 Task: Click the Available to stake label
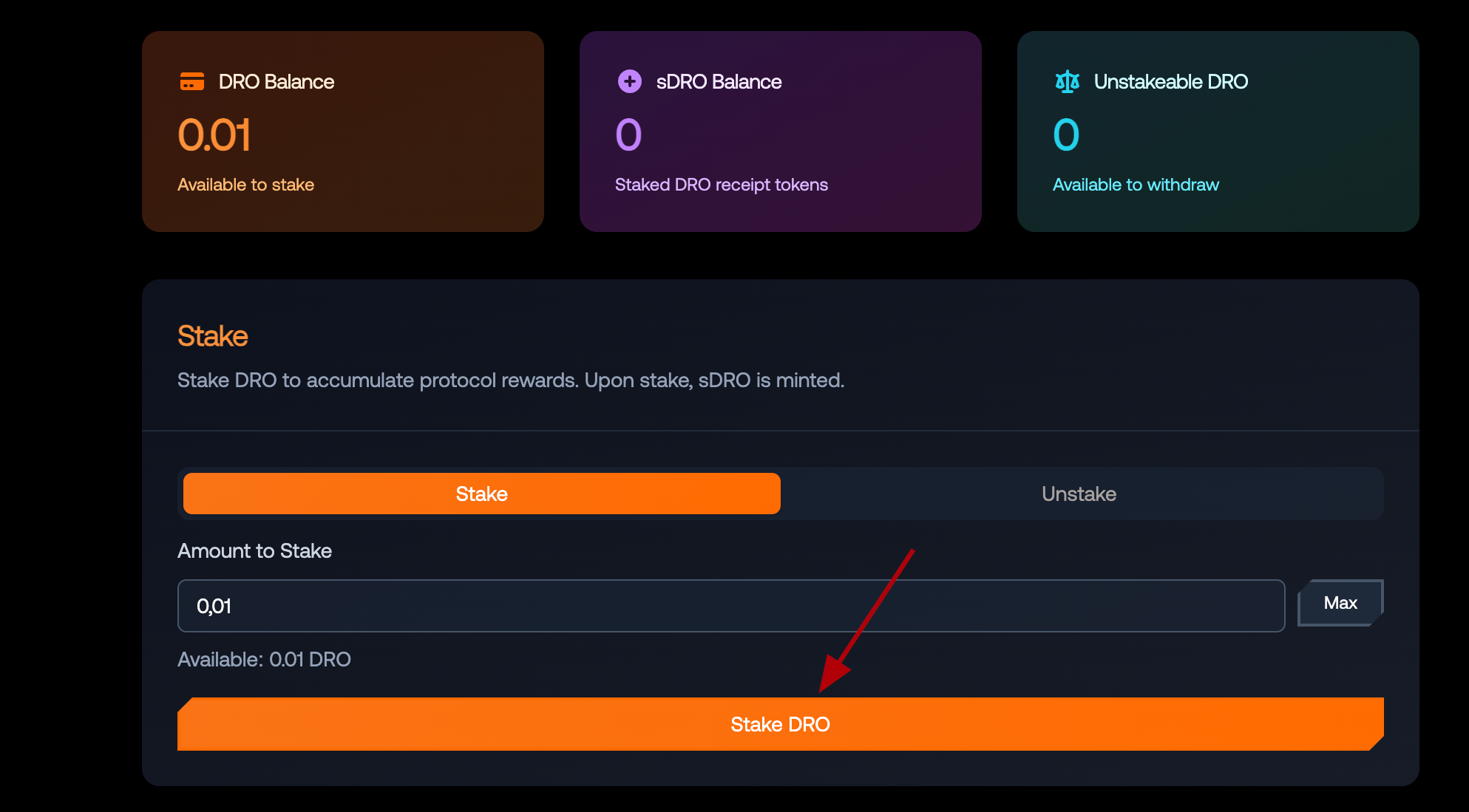(x=245, y=185)
